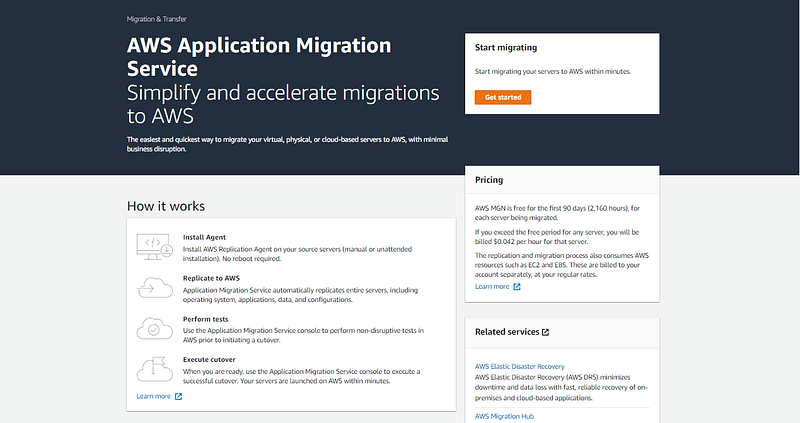Click the AWS Application Migration Service title
Screen dimensions: 800x423
point(259,57)
